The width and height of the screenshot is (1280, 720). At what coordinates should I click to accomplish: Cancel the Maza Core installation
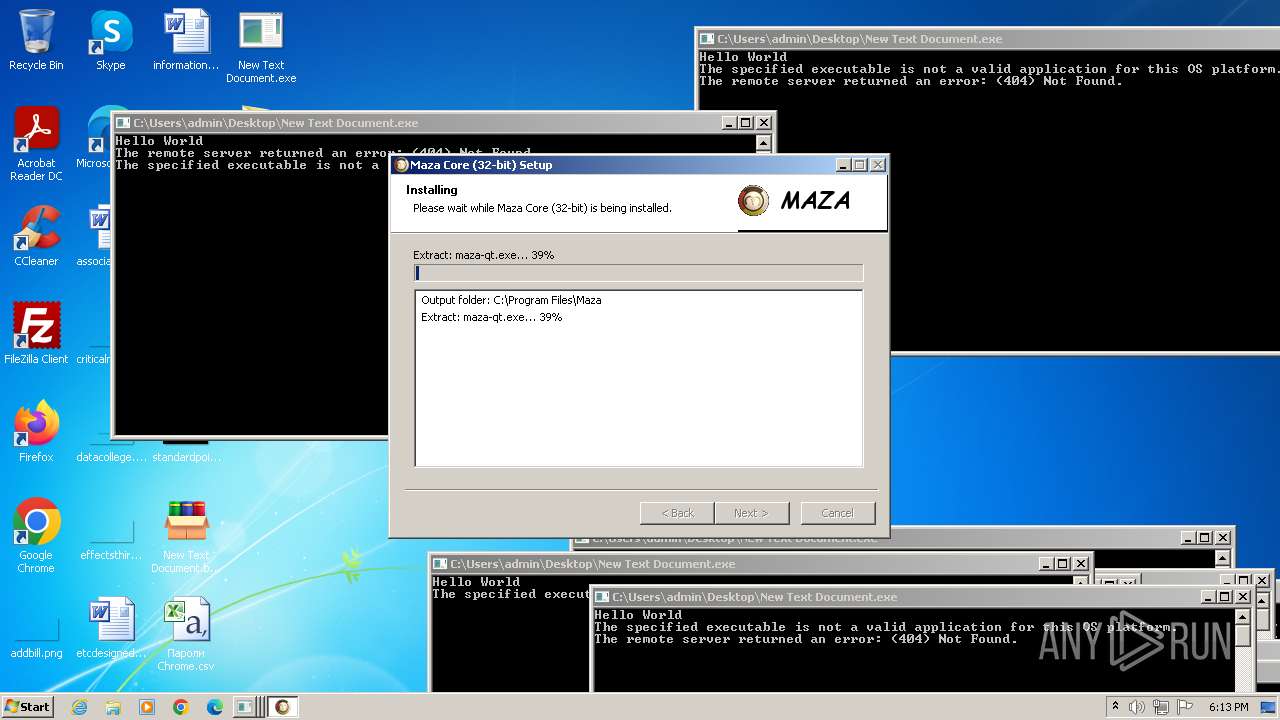[x=837, y=513]
